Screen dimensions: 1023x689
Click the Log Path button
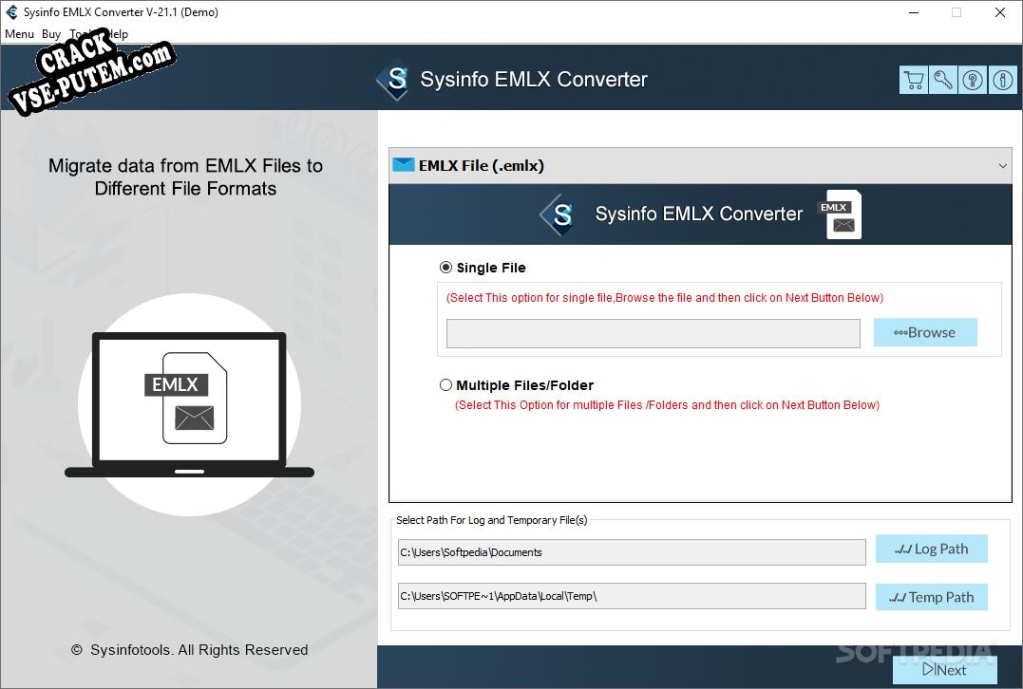tap(931, 549)
